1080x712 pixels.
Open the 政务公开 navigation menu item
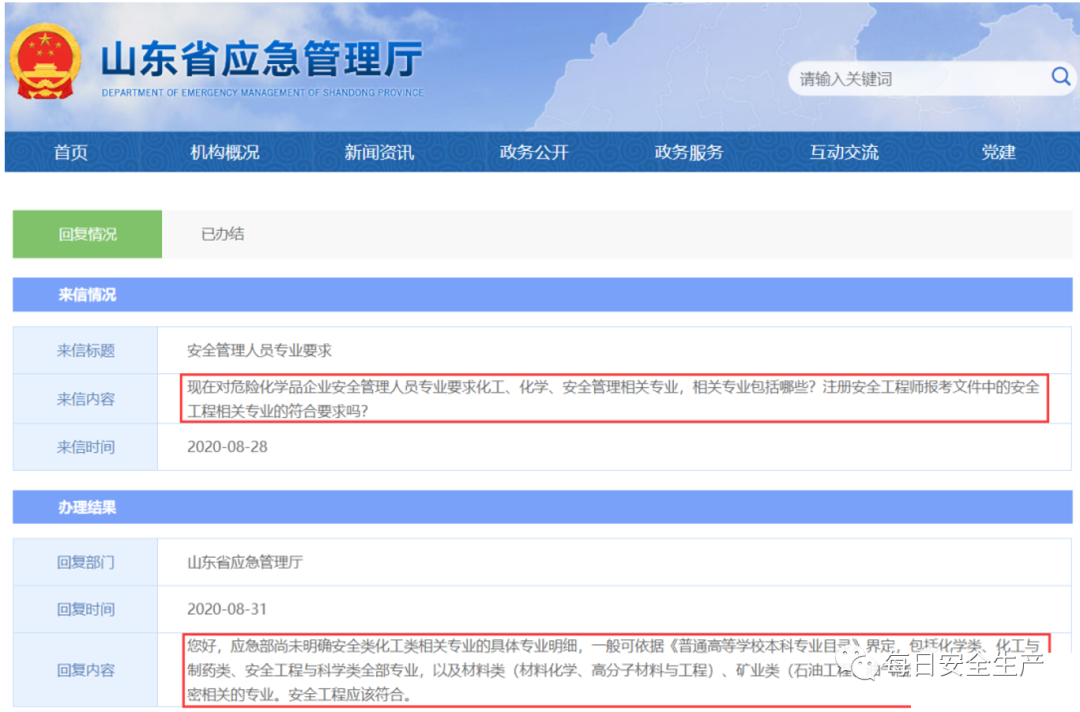[533, 152]
